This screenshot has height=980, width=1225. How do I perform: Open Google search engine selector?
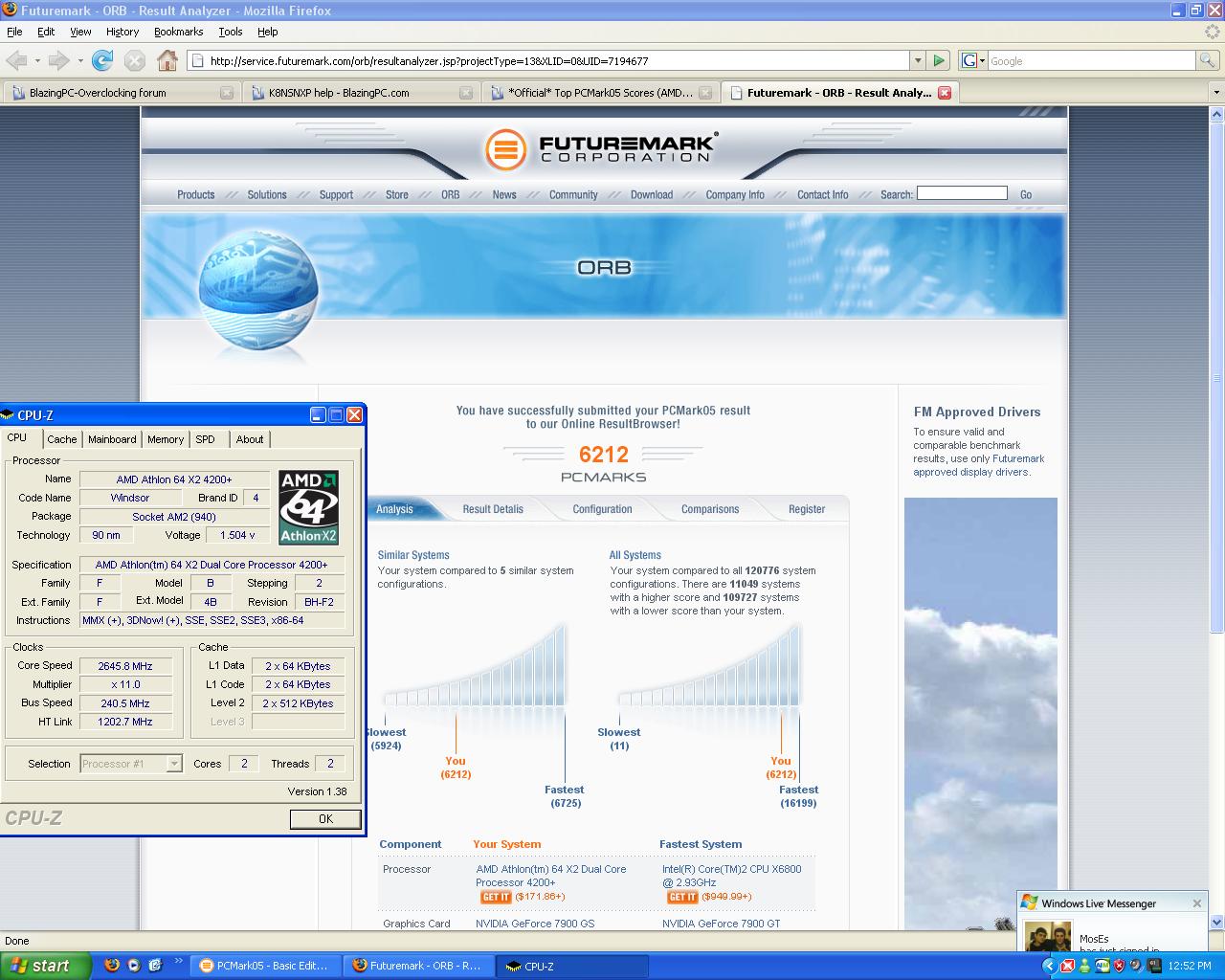(x=972, y=60)
